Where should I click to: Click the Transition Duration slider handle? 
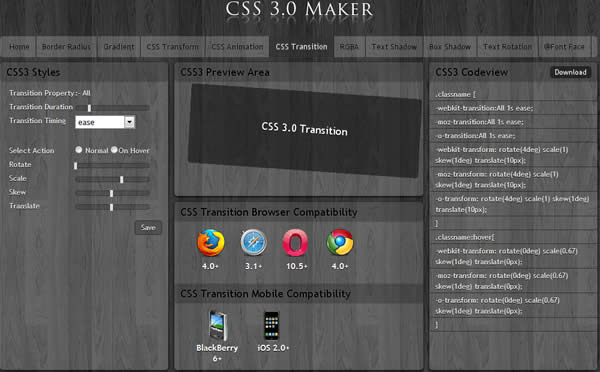(x=89, y=108)
